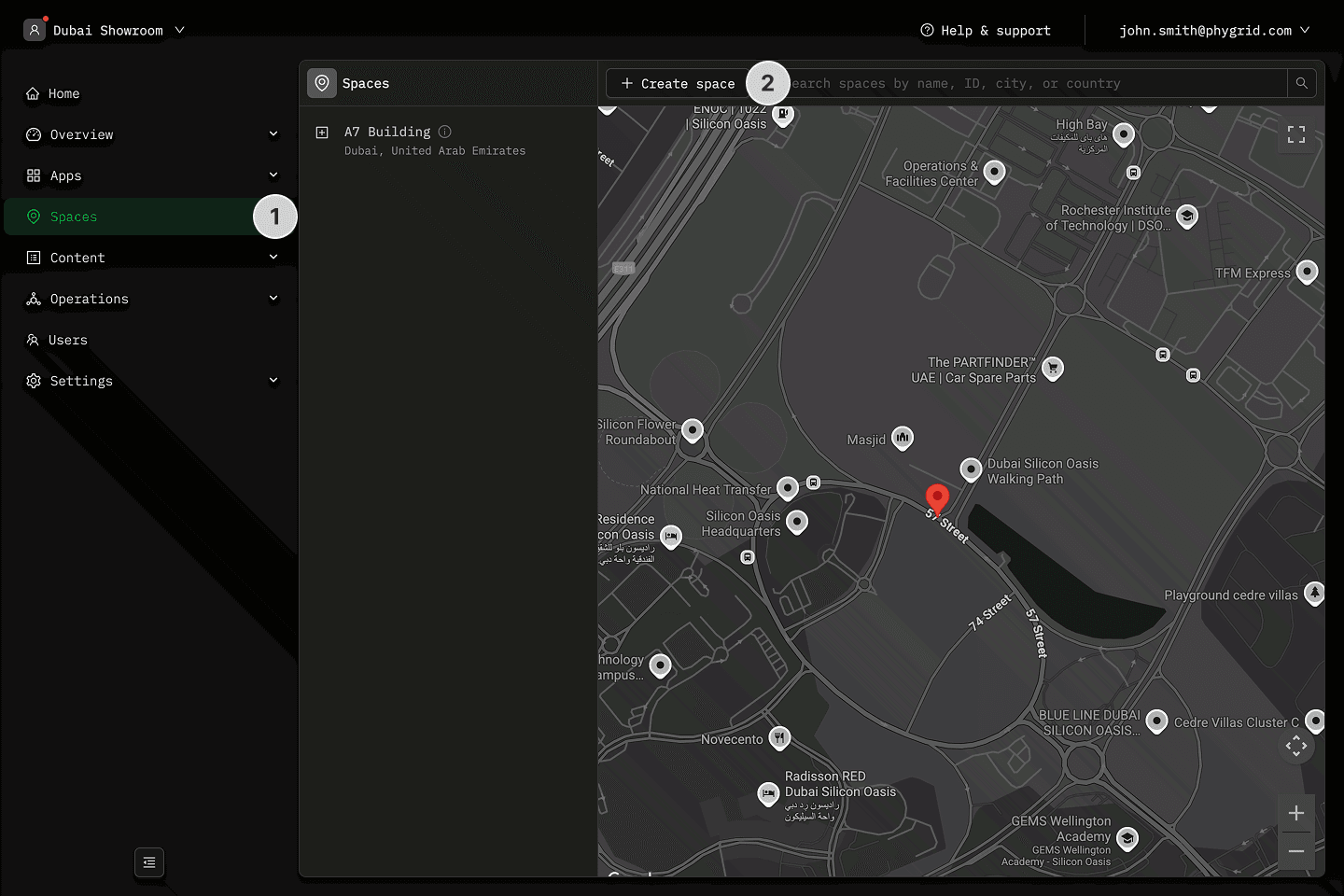Toggle fullscreen map view
Viewport: 1344px width, 896px height.
click(x=1296, y=135)
